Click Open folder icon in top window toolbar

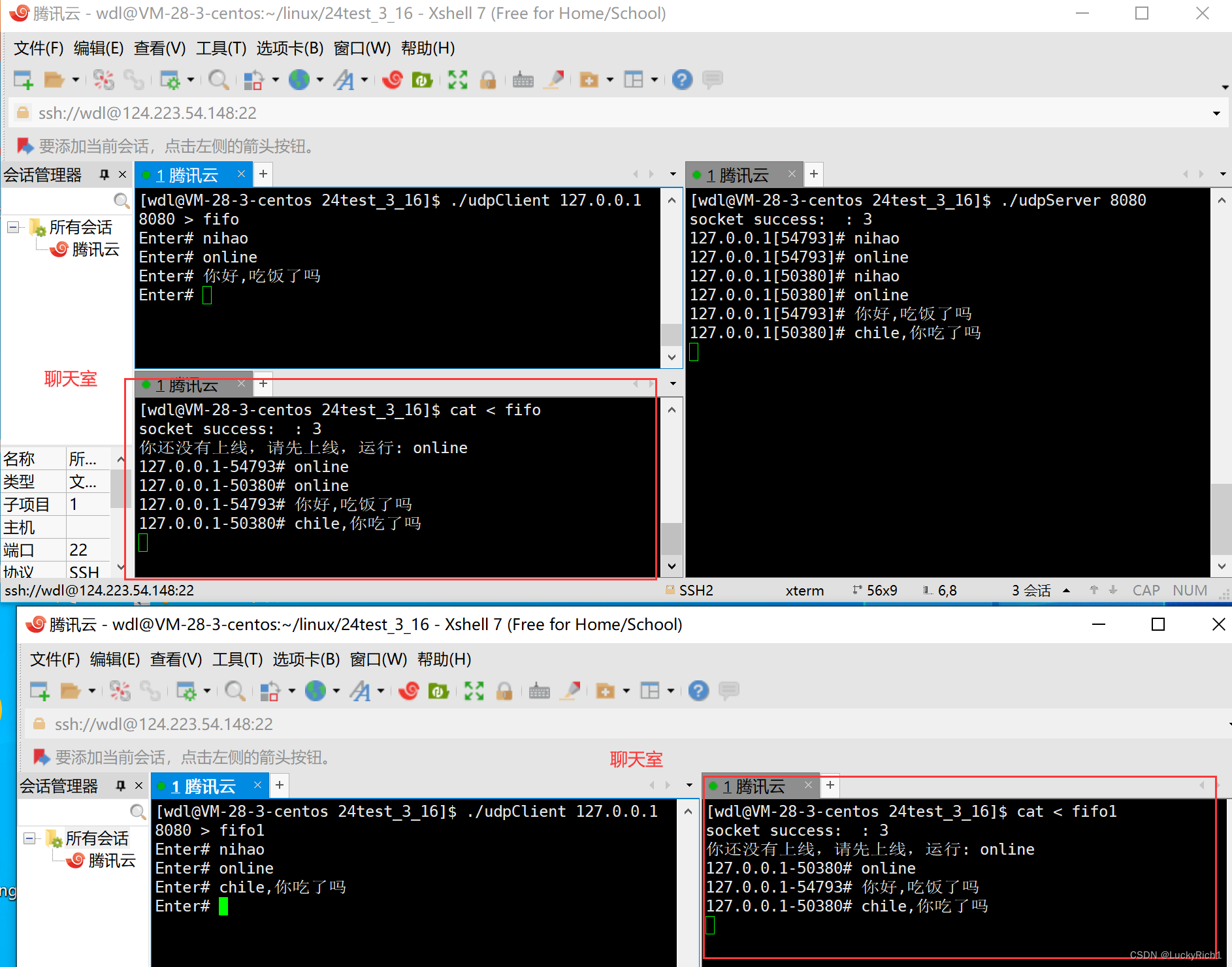tap(54, 80)
